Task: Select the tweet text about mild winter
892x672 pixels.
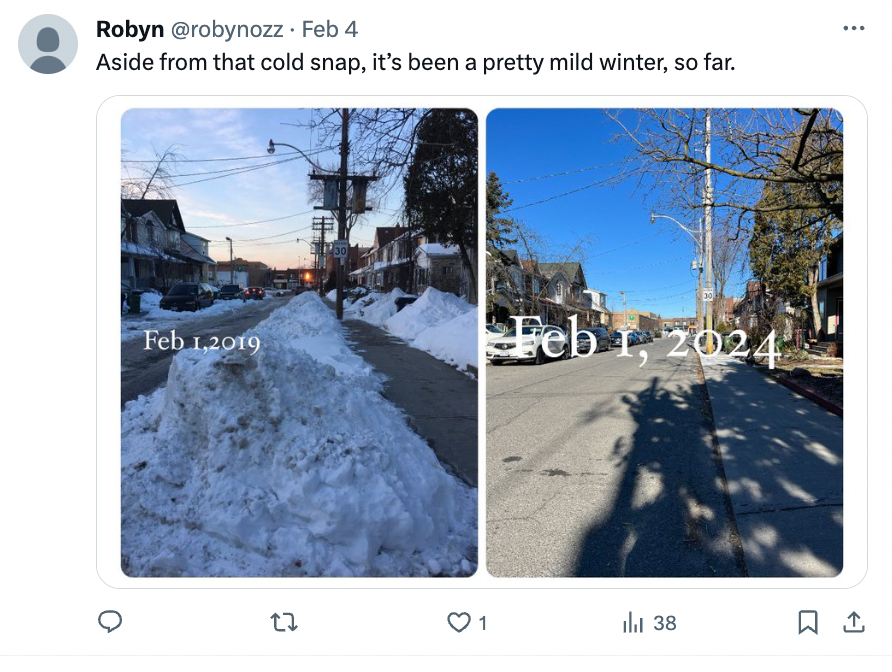Action: (x=415, y=62)
